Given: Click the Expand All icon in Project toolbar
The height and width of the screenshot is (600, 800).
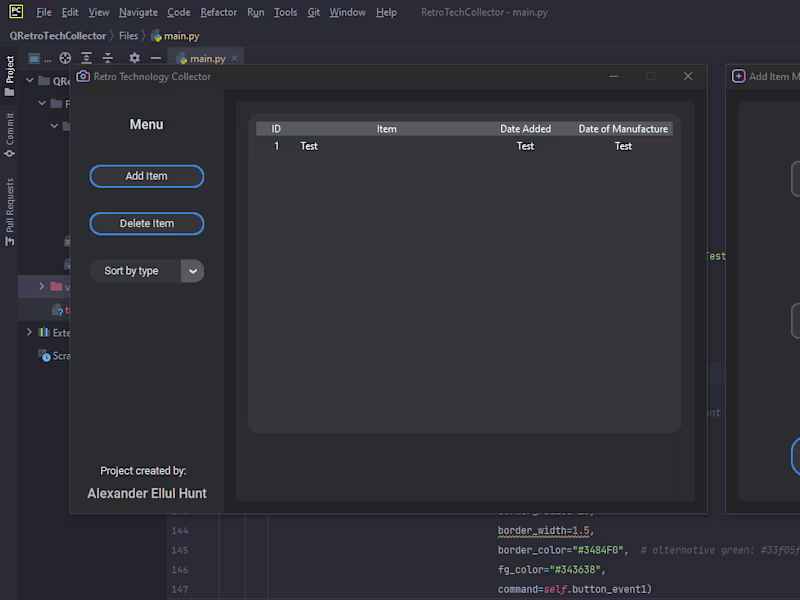Looking at the screenshot, I should (x=87, y=58).
